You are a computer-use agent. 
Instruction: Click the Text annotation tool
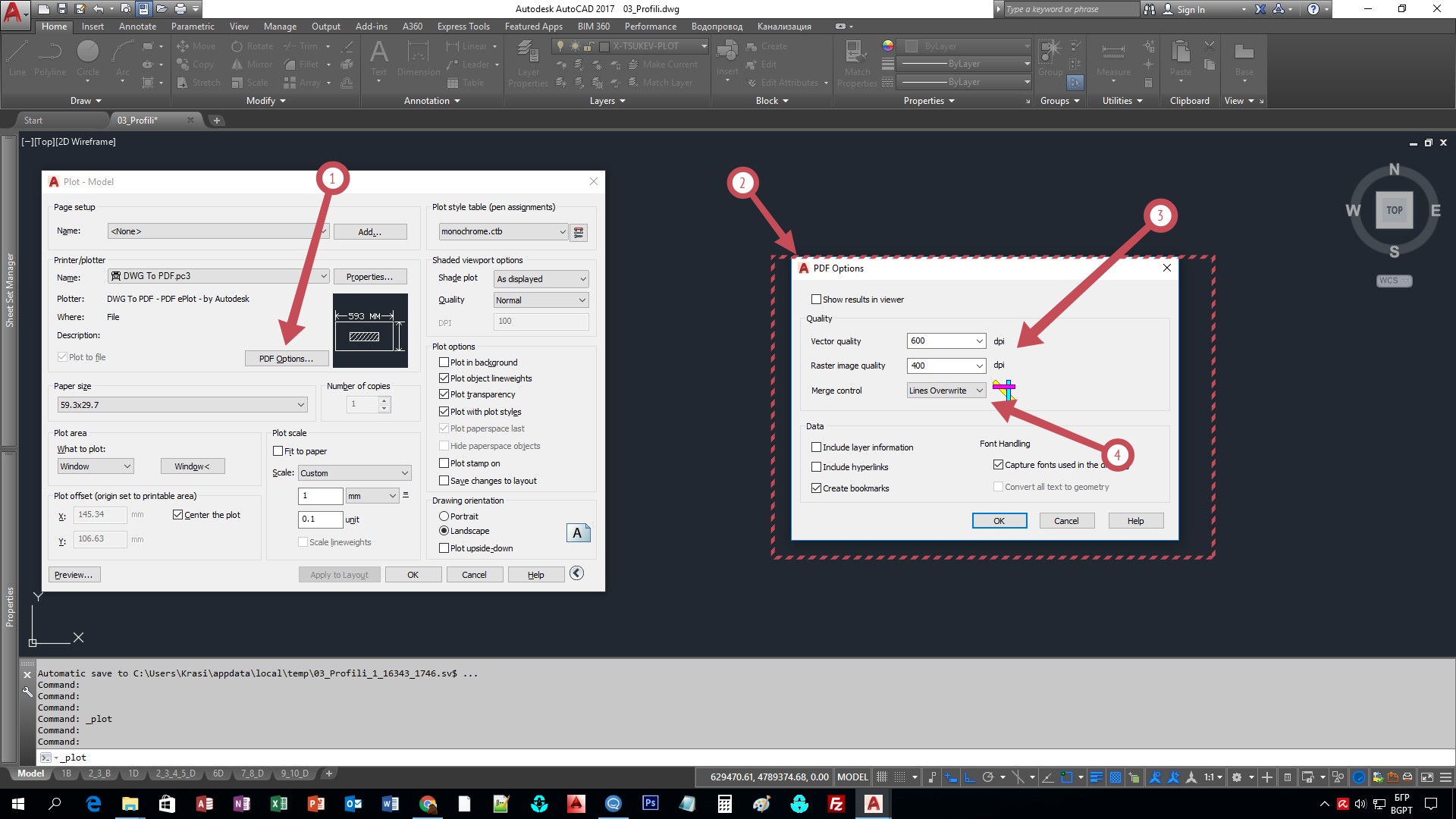[378, 59]
